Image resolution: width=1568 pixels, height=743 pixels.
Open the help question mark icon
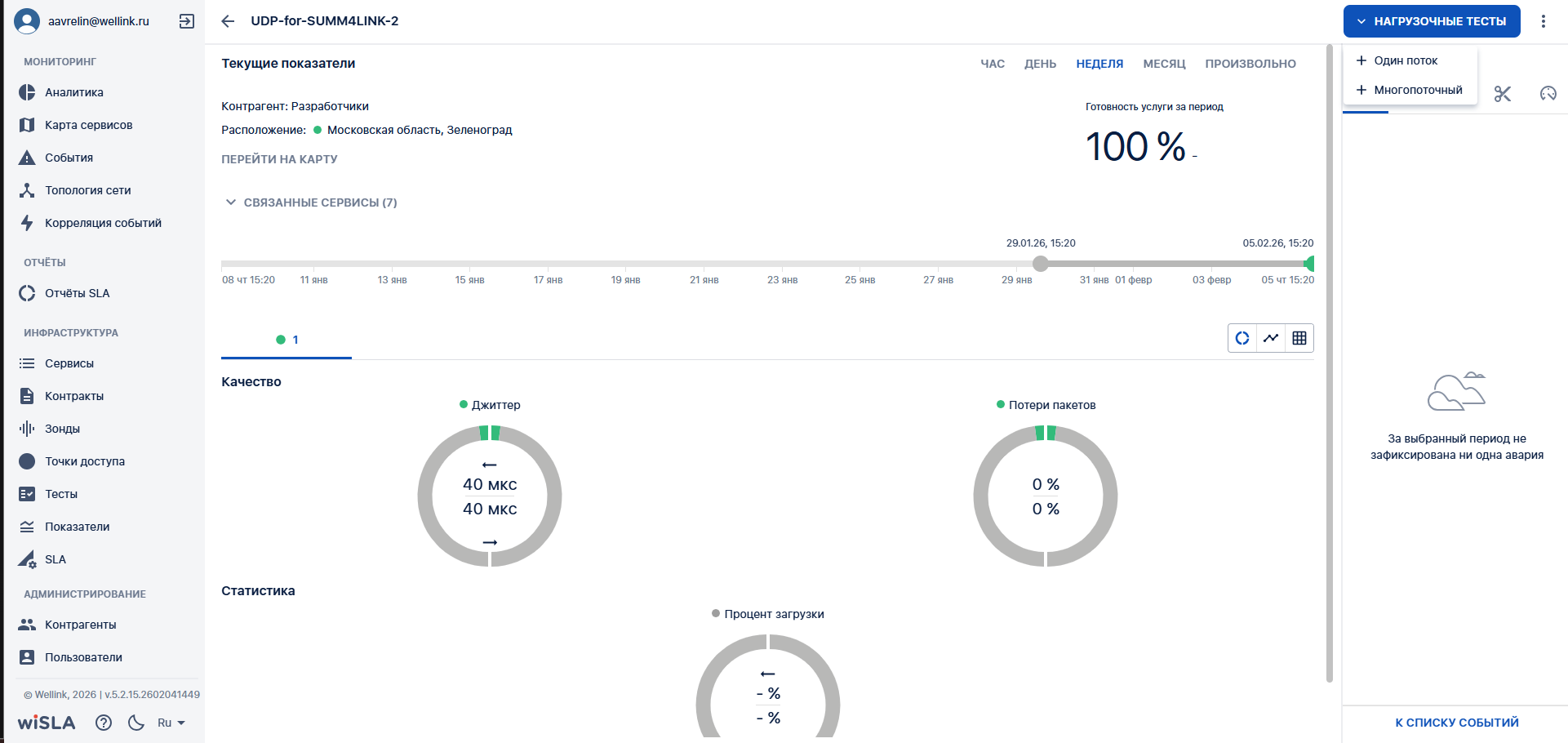pos(104,723)
